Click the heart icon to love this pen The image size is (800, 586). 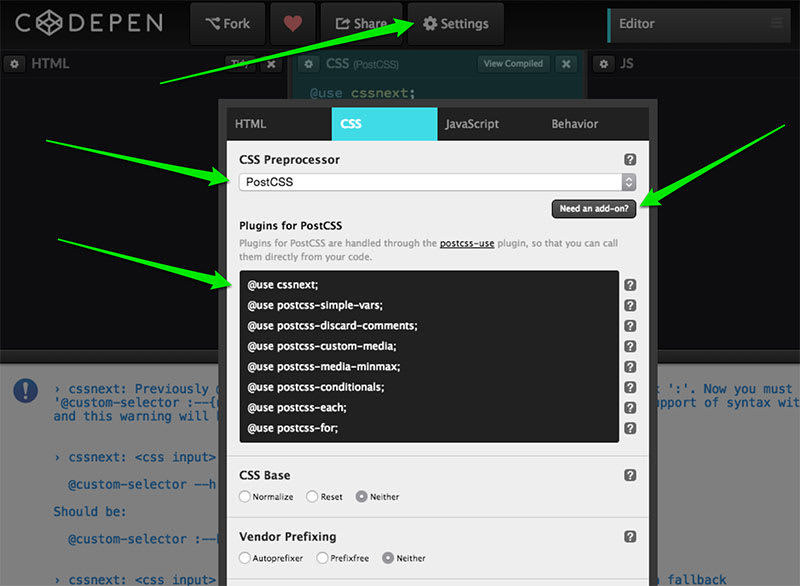(x=292, y=22)
